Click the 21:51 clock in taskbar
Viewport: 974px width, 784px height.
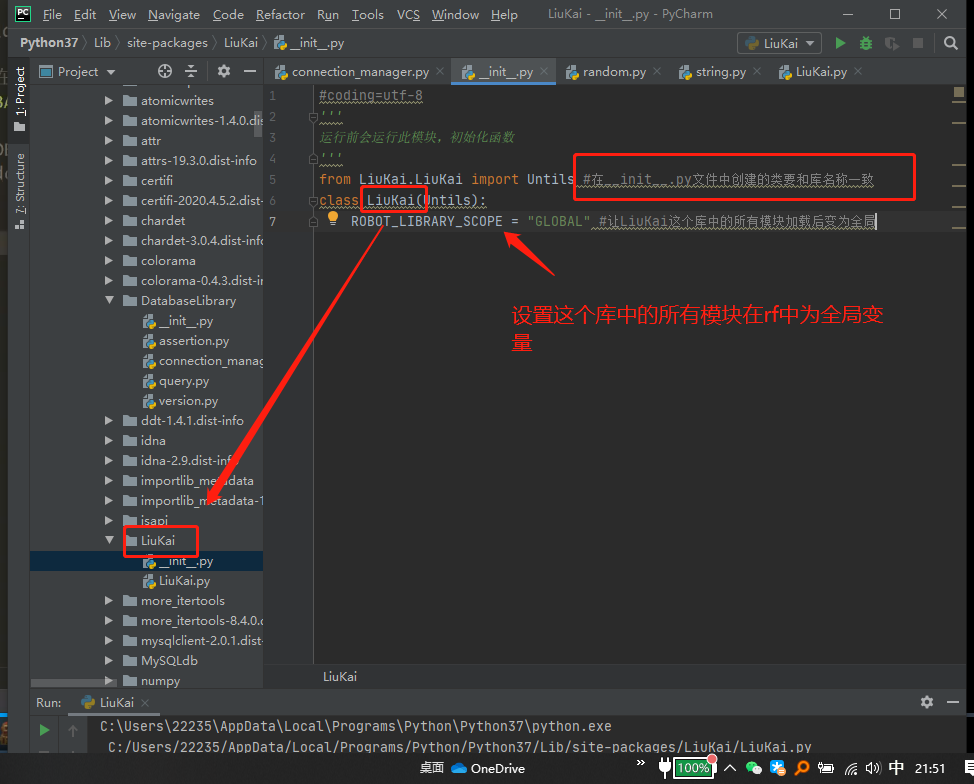[929, 768]
